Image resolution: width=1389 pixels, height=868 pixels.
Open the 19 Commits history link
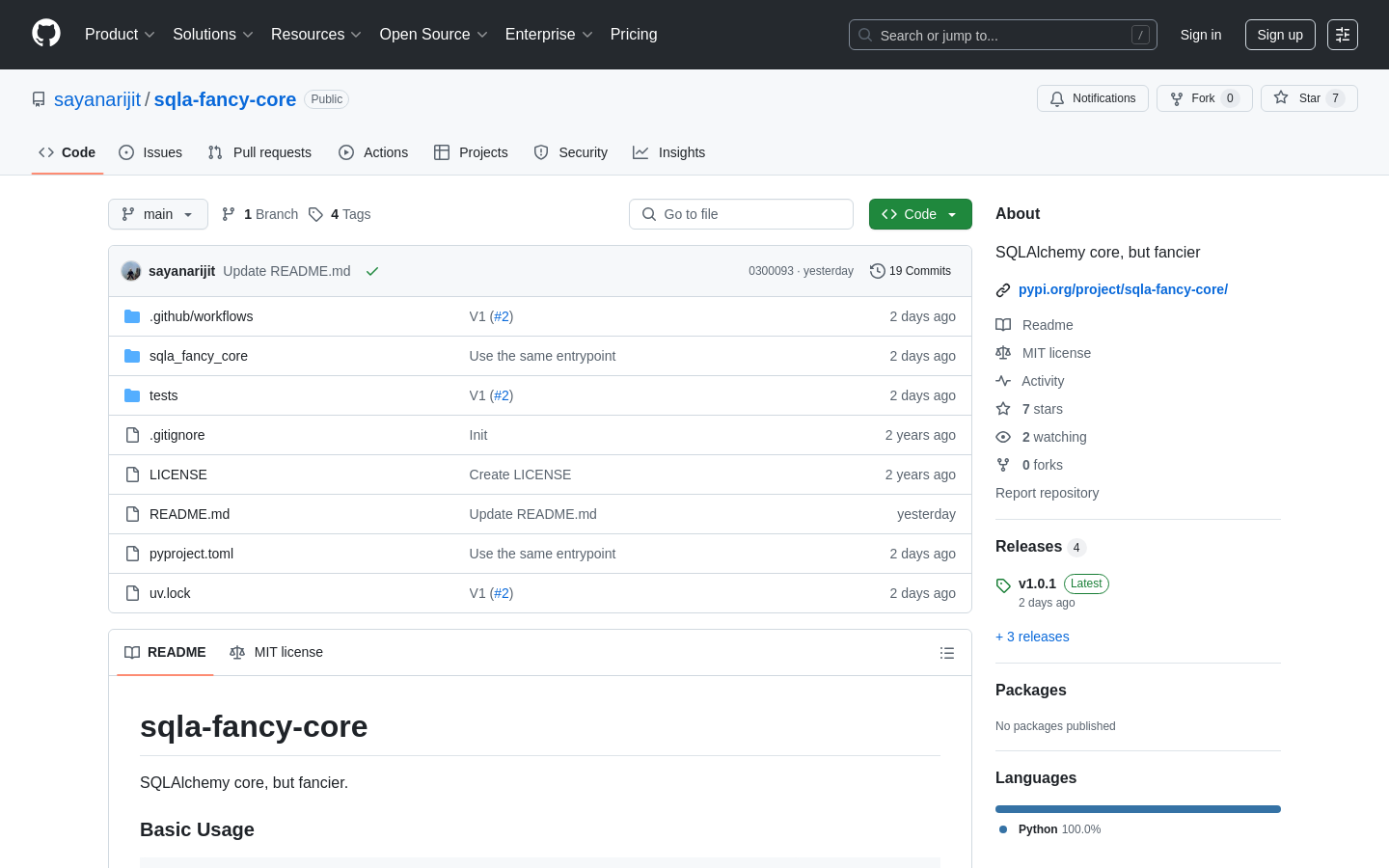click(x=911, y=271)
